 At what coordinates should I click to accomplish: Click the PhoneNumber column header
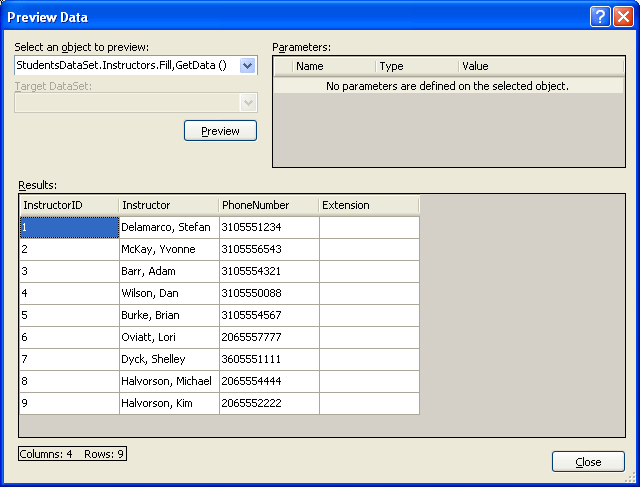coord(268,205)
